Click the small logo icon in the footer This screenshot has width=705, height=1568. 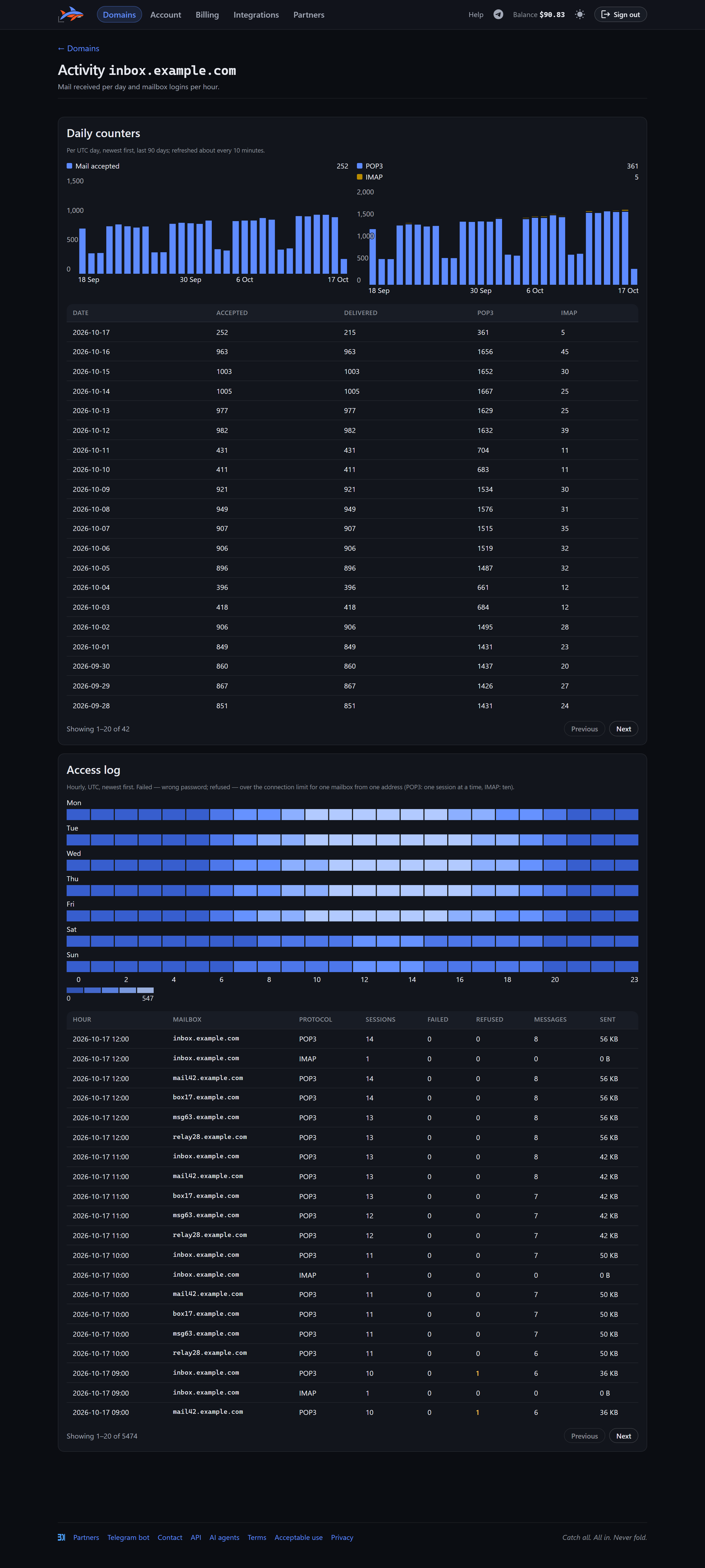pos(61,1537)
